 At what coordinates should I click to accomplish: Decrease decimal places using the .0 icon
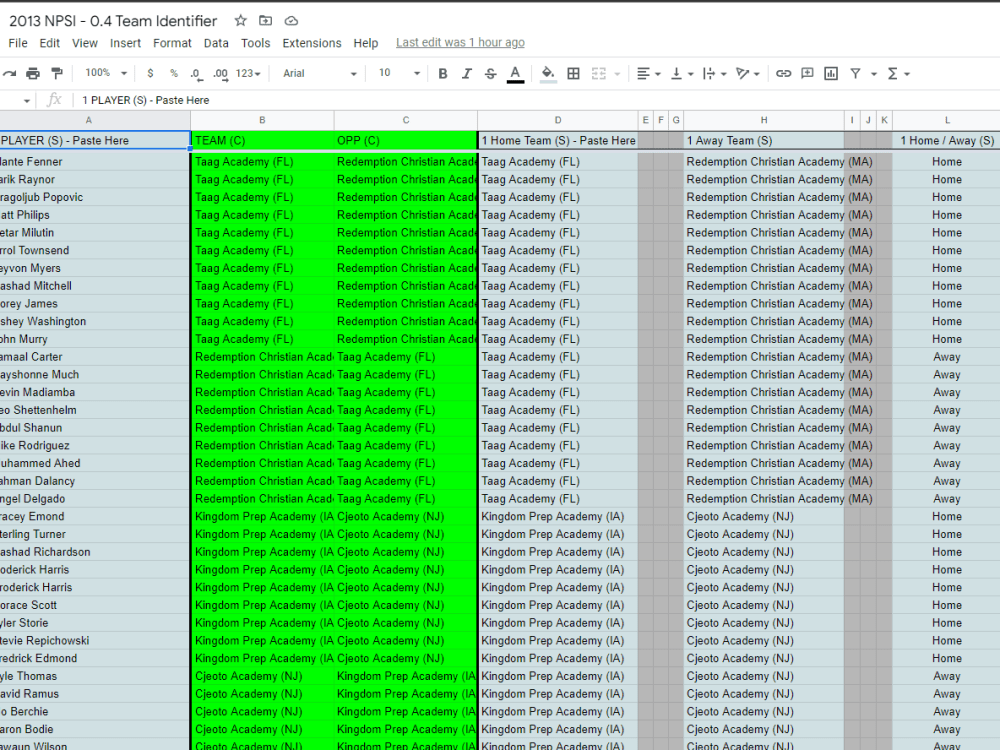click(194, 73)
